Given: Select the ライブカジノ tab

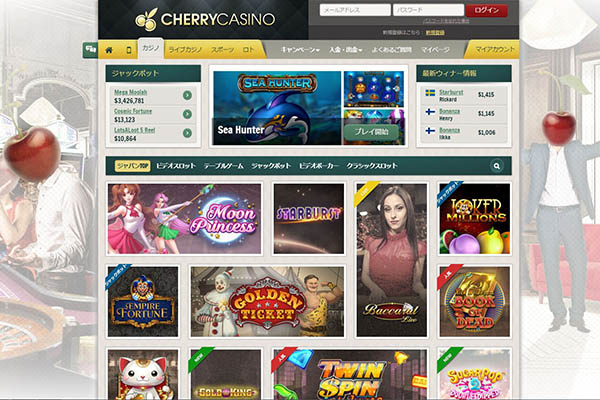Looking at the screenshot, I should pyautogui.click(x=185, y=50).
